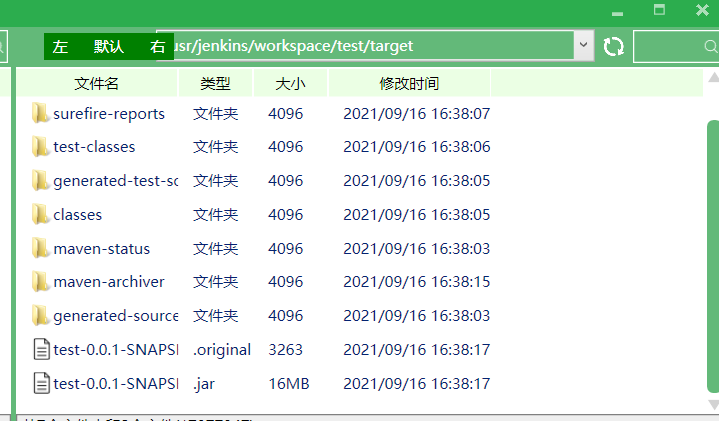The width and height of the screenshot is (719, 421).
Task: Select the maven-archiver name
Action: click(109, 282)
